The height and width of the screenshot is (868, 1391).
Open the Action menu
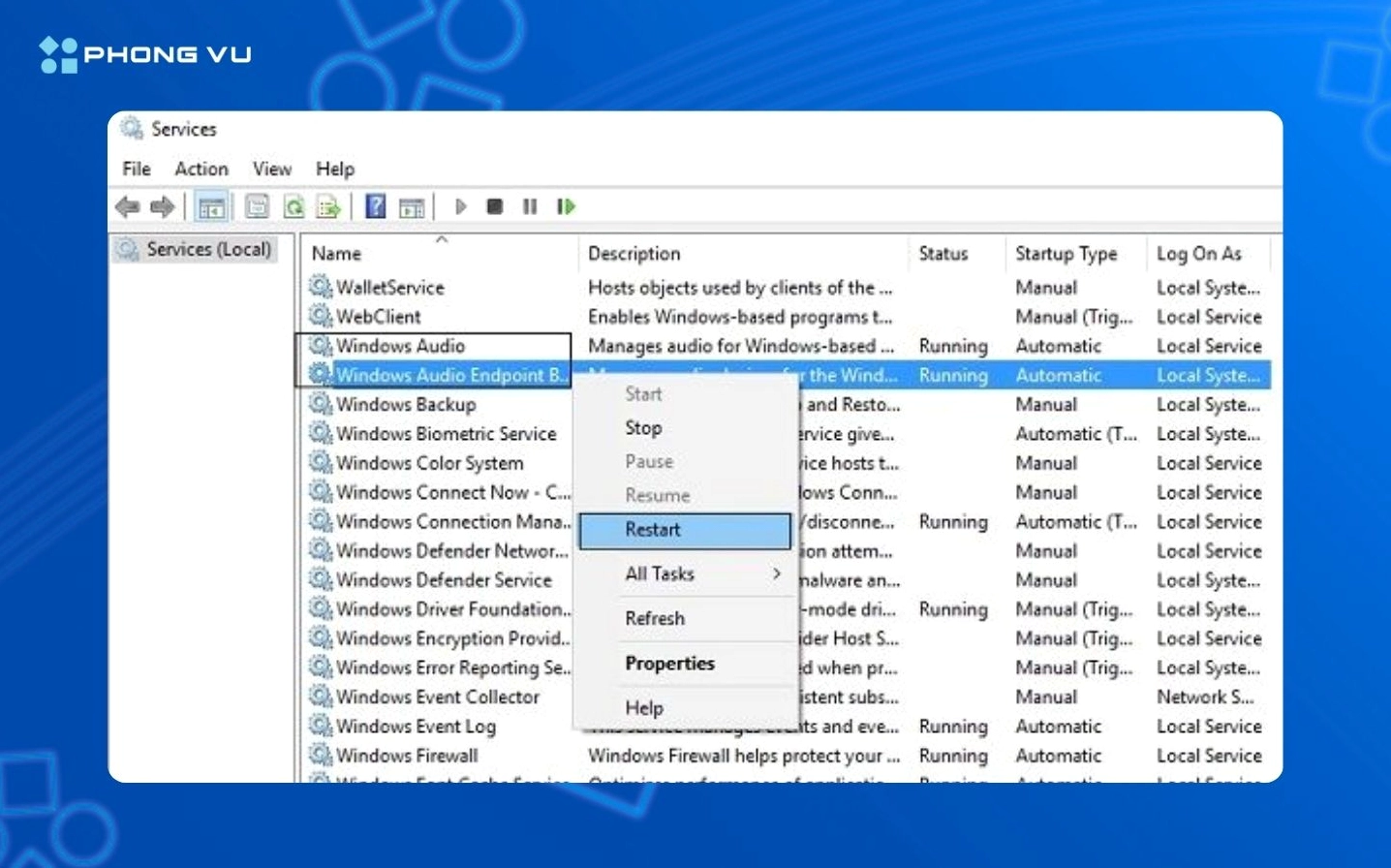201,169
